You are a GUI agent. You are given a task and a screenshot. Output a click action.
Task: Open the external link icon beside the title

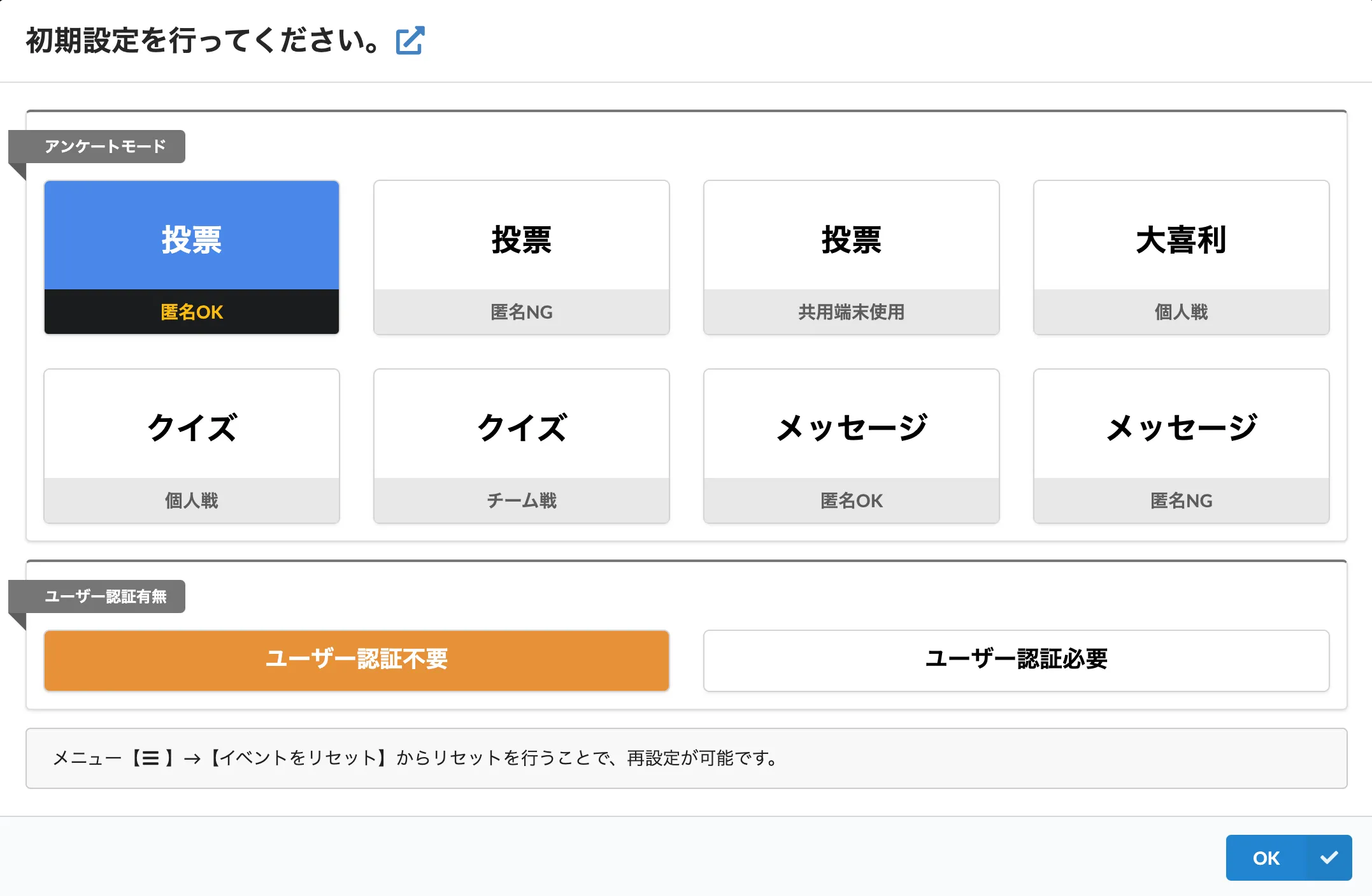410,41
